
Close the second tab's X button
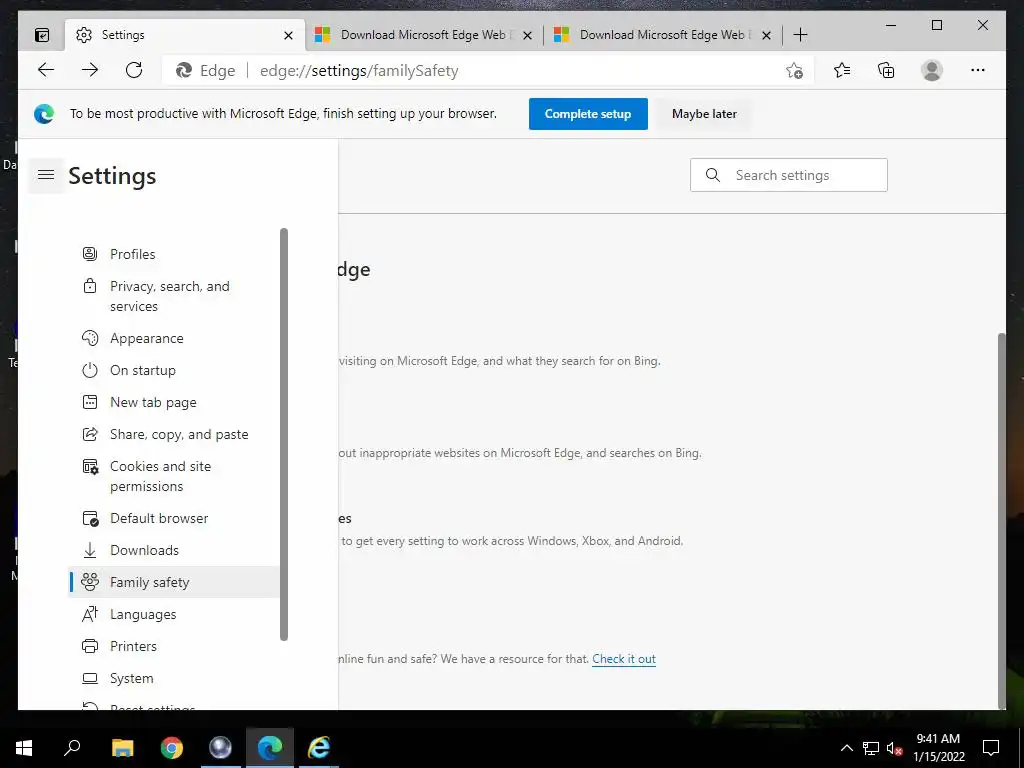point(528,35)
